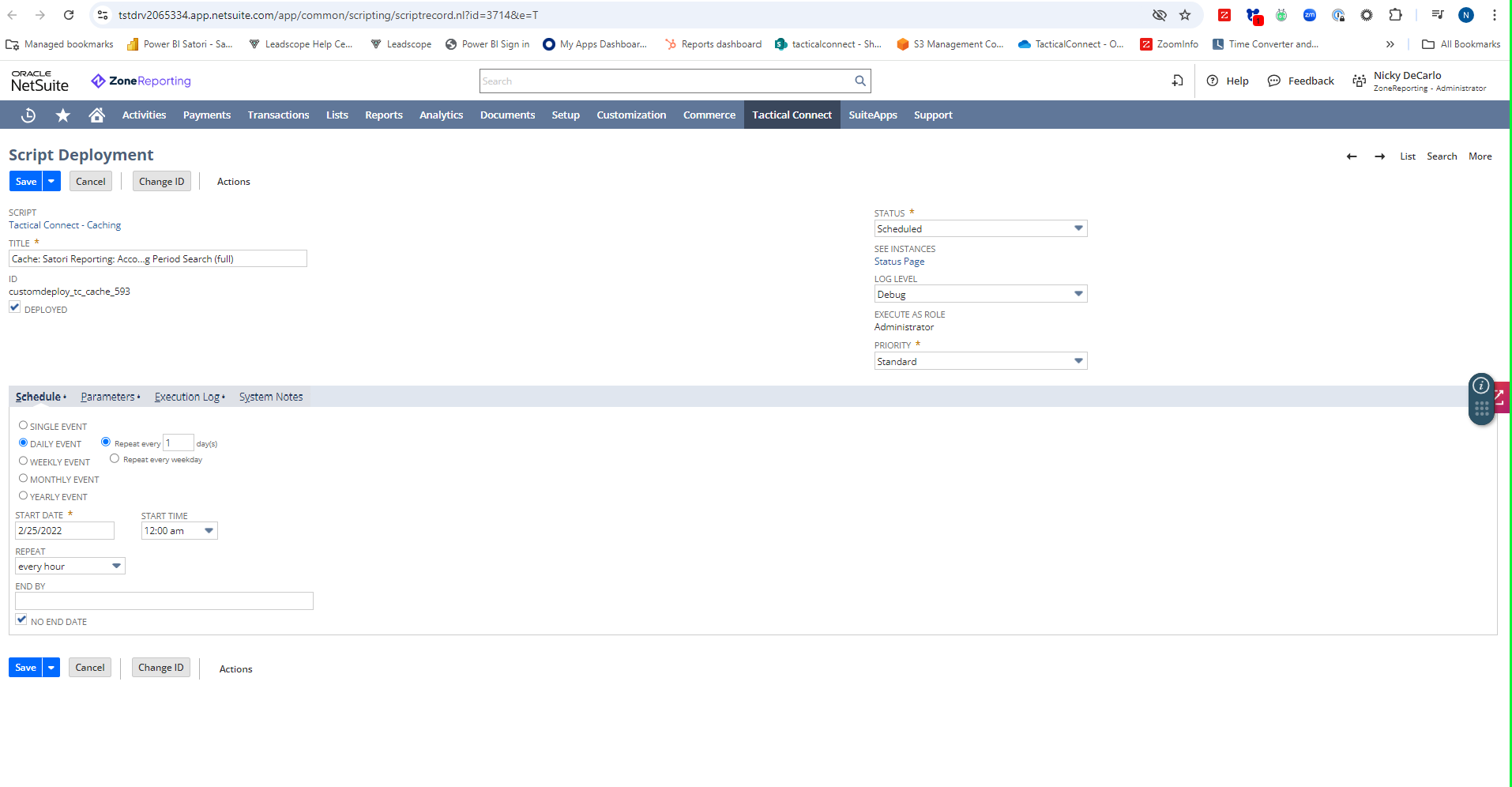Toggle the No End Date checkbox
This screenshot has width=1512, height=787.
coord(21,620)
